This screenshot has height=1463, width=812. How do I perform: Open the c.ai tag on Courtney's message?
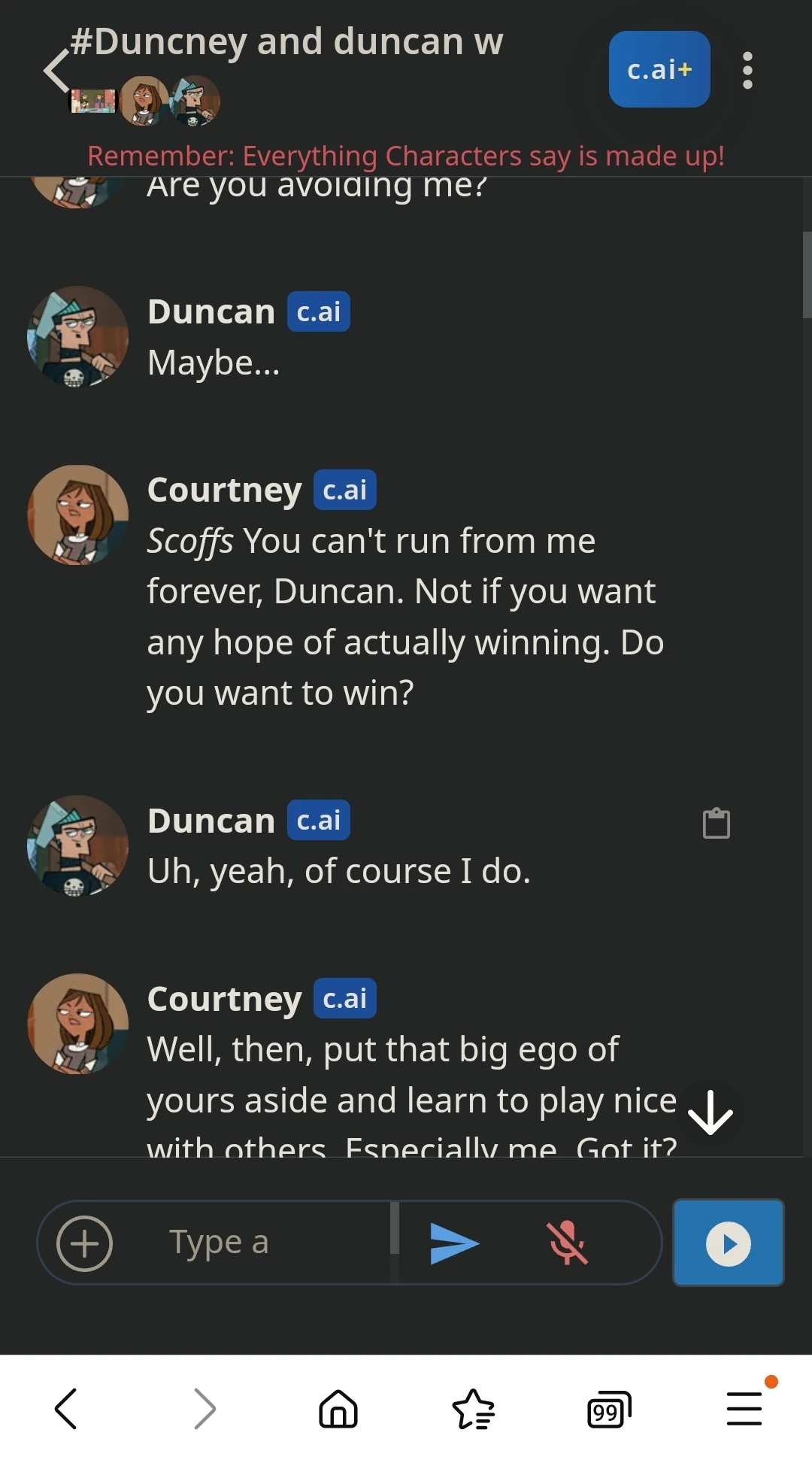click(344, 489)
